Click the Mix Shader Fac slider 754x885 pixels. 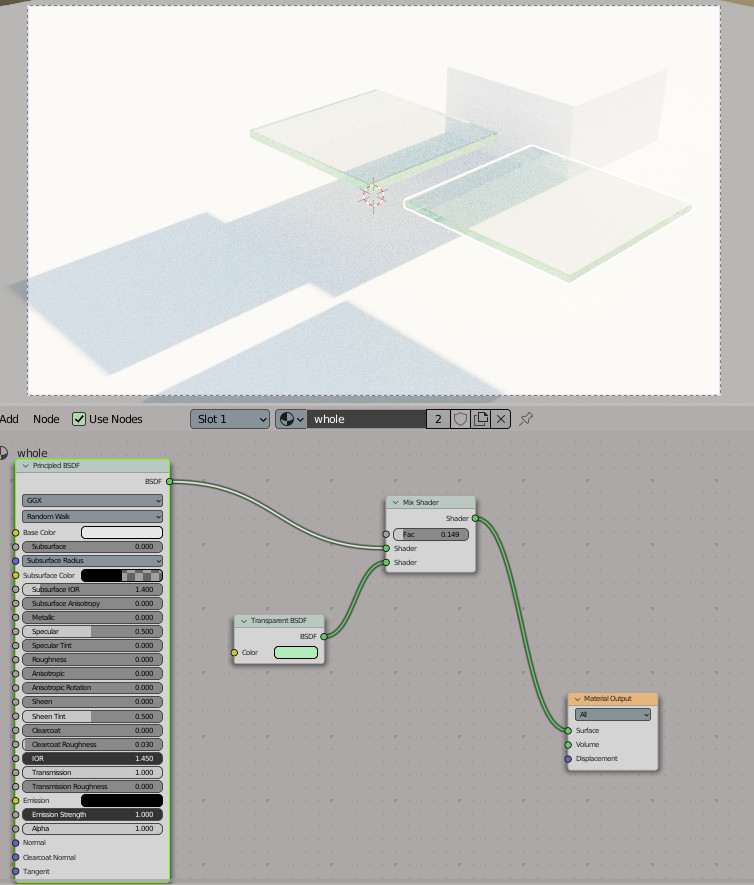pos(431,534)
